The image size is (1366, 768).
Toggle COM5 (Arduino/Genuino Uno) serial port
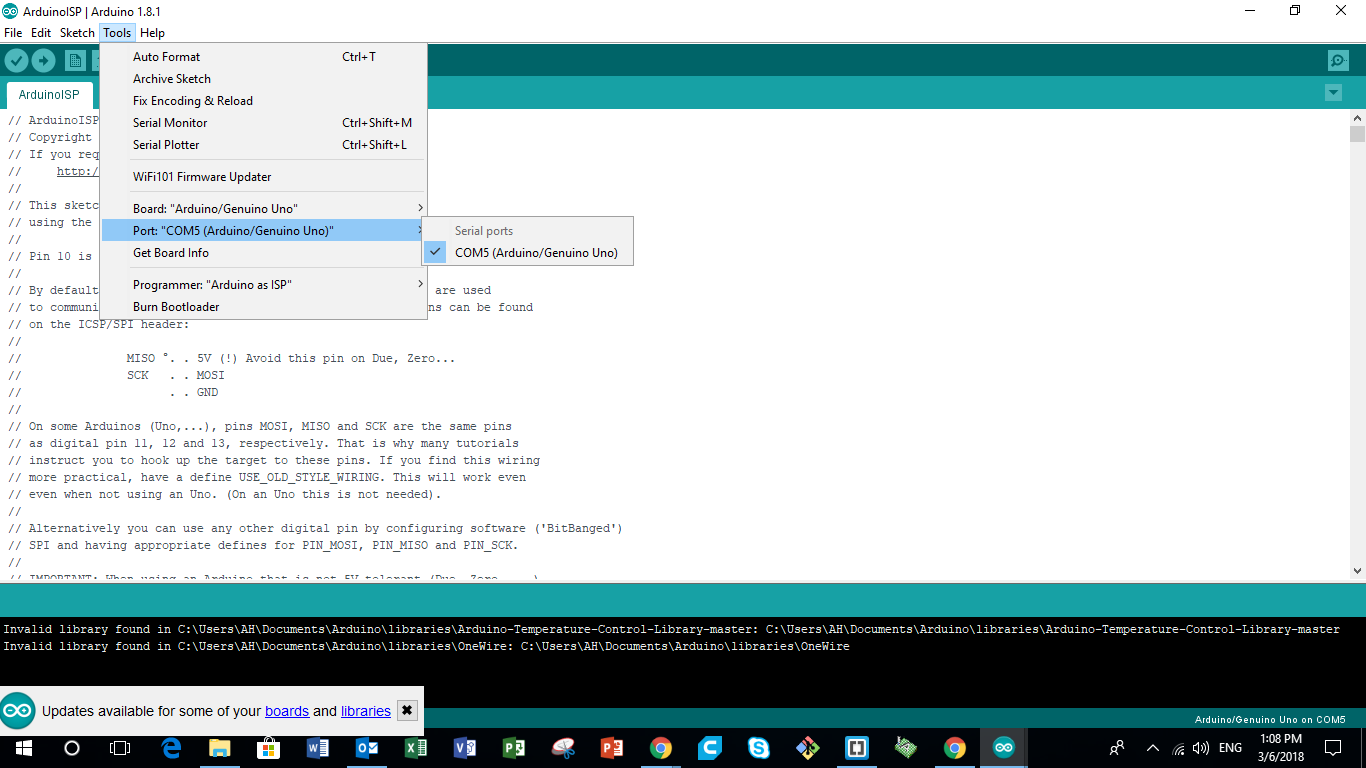528,253
